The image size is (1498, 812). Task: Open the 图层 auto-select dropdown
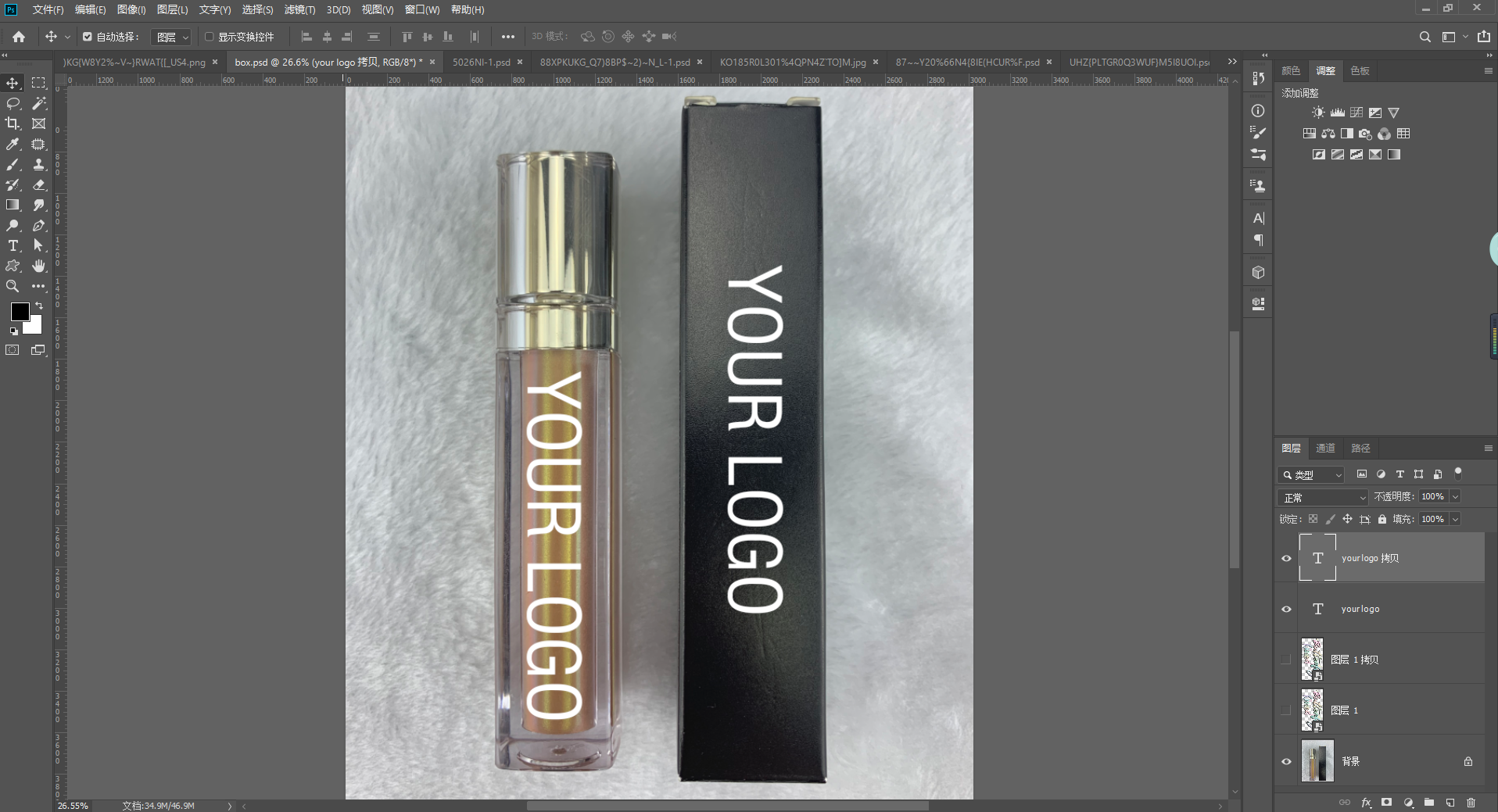click(x=171, y=37)
